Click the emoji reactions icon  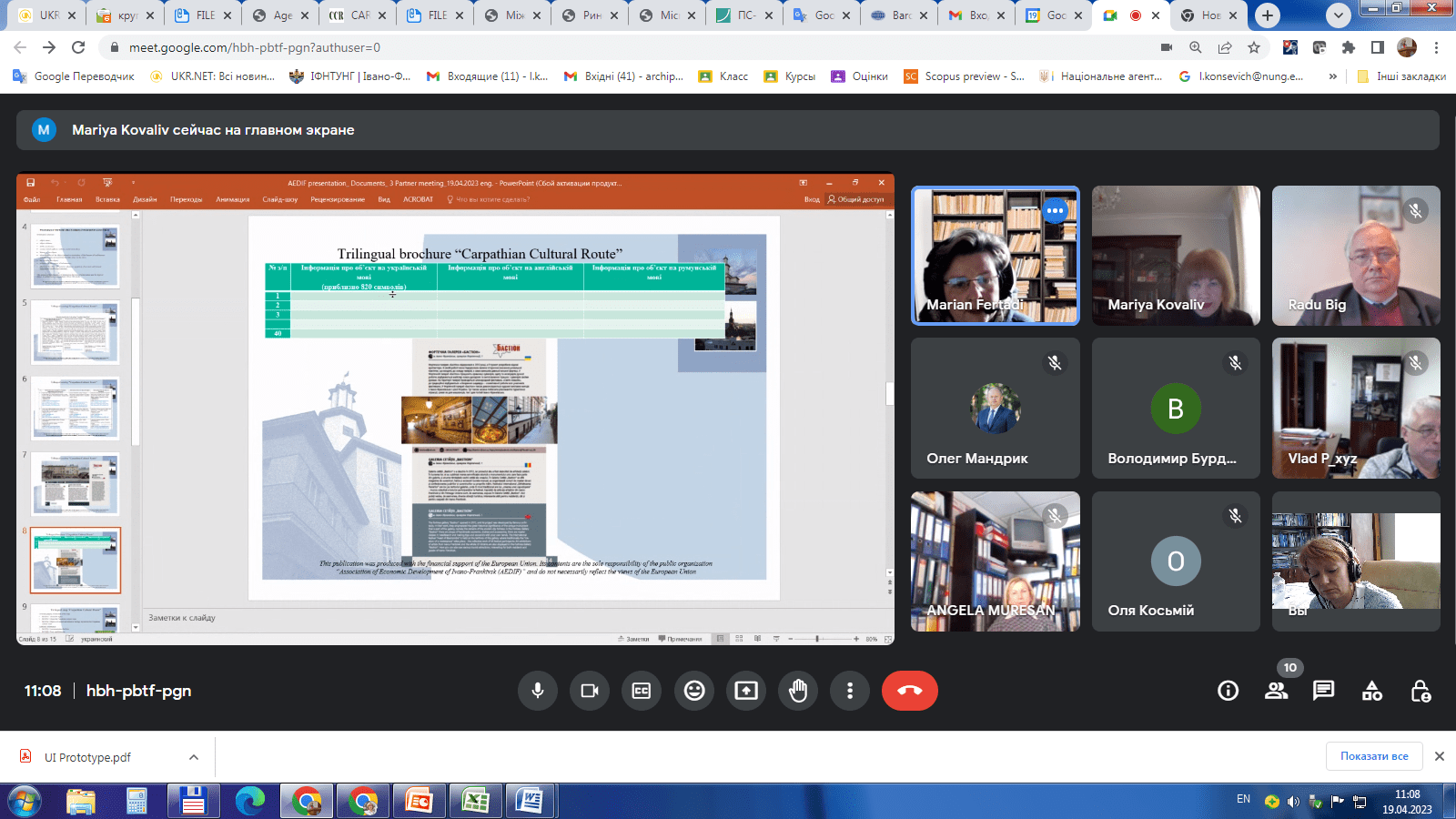(x=694, y=691)
